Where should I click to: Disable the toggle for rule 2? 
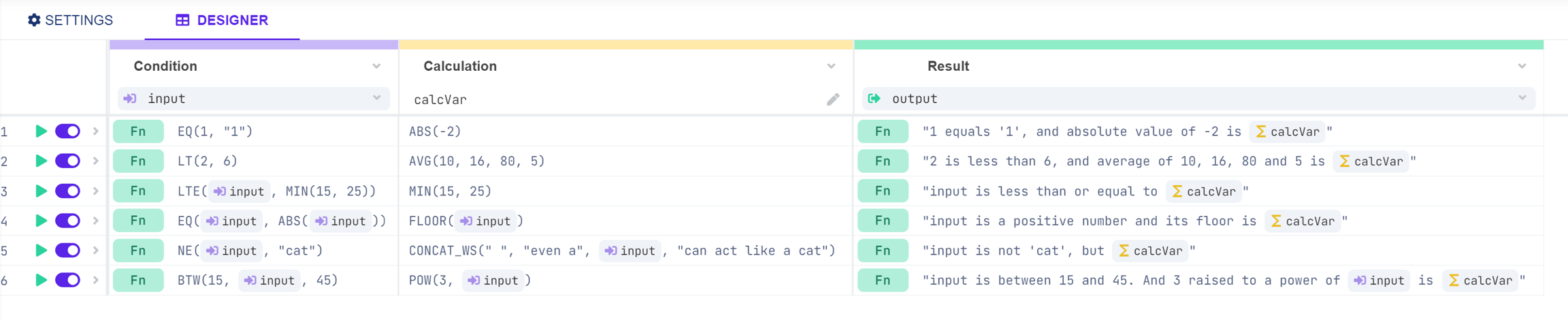click(67, 161)
